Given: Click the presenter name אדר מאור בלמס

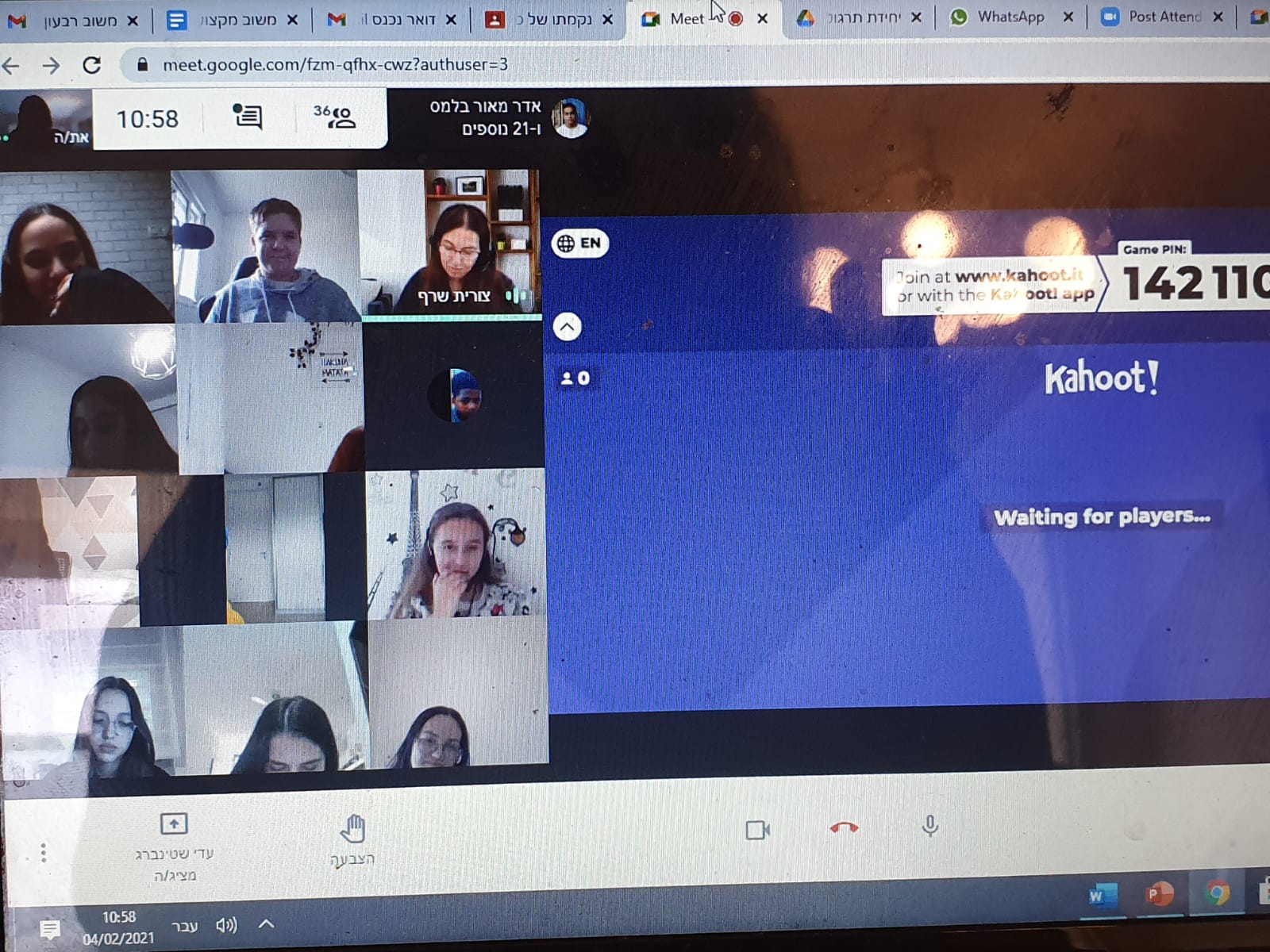Looking at the screenshot, I should click(x=485, y=107).
